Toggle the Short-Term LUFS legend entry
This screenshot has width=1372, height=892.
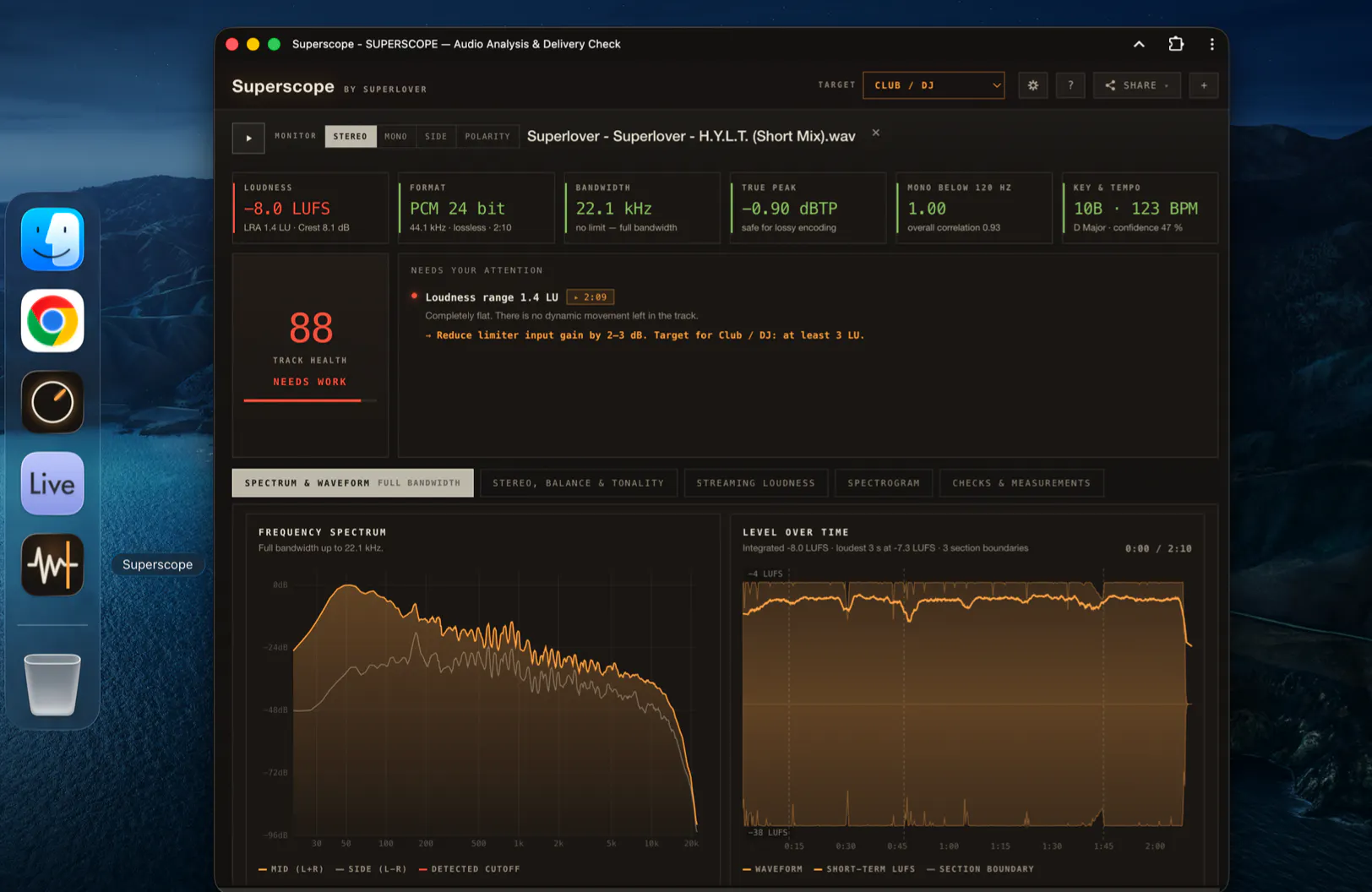tap(864, 869)
